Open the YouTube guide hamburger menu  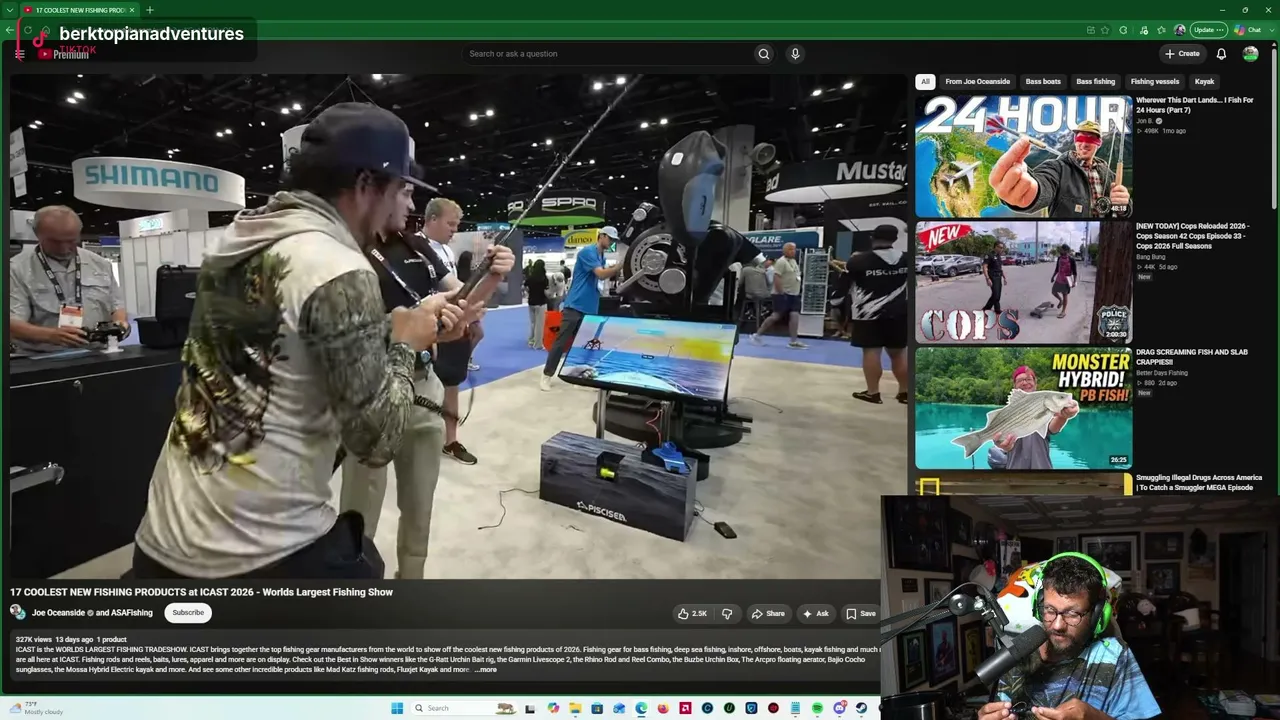(x=19, y=54)
